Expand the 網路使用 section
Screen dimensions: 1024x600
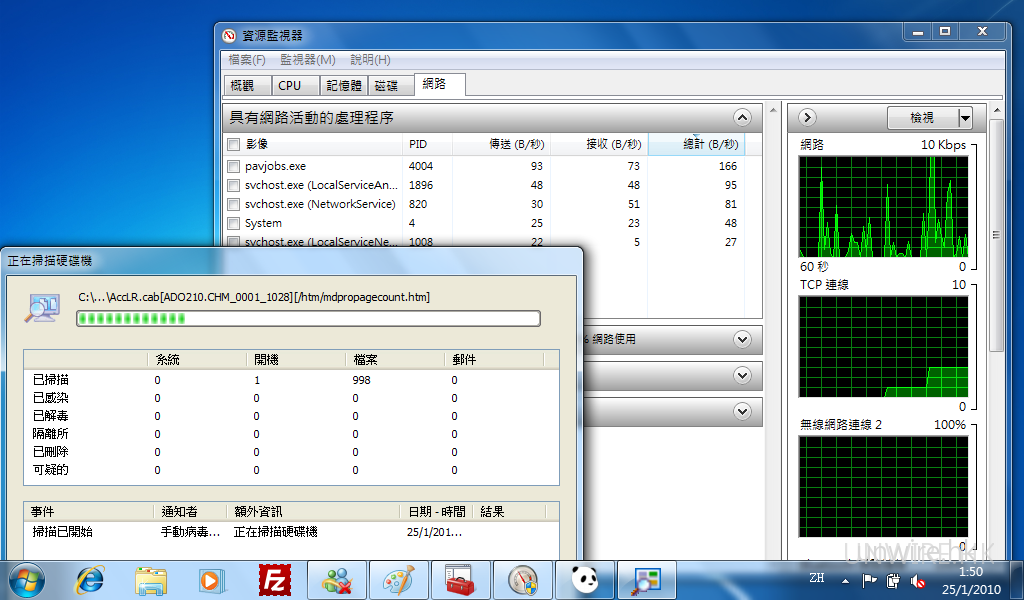click(742, 339)
